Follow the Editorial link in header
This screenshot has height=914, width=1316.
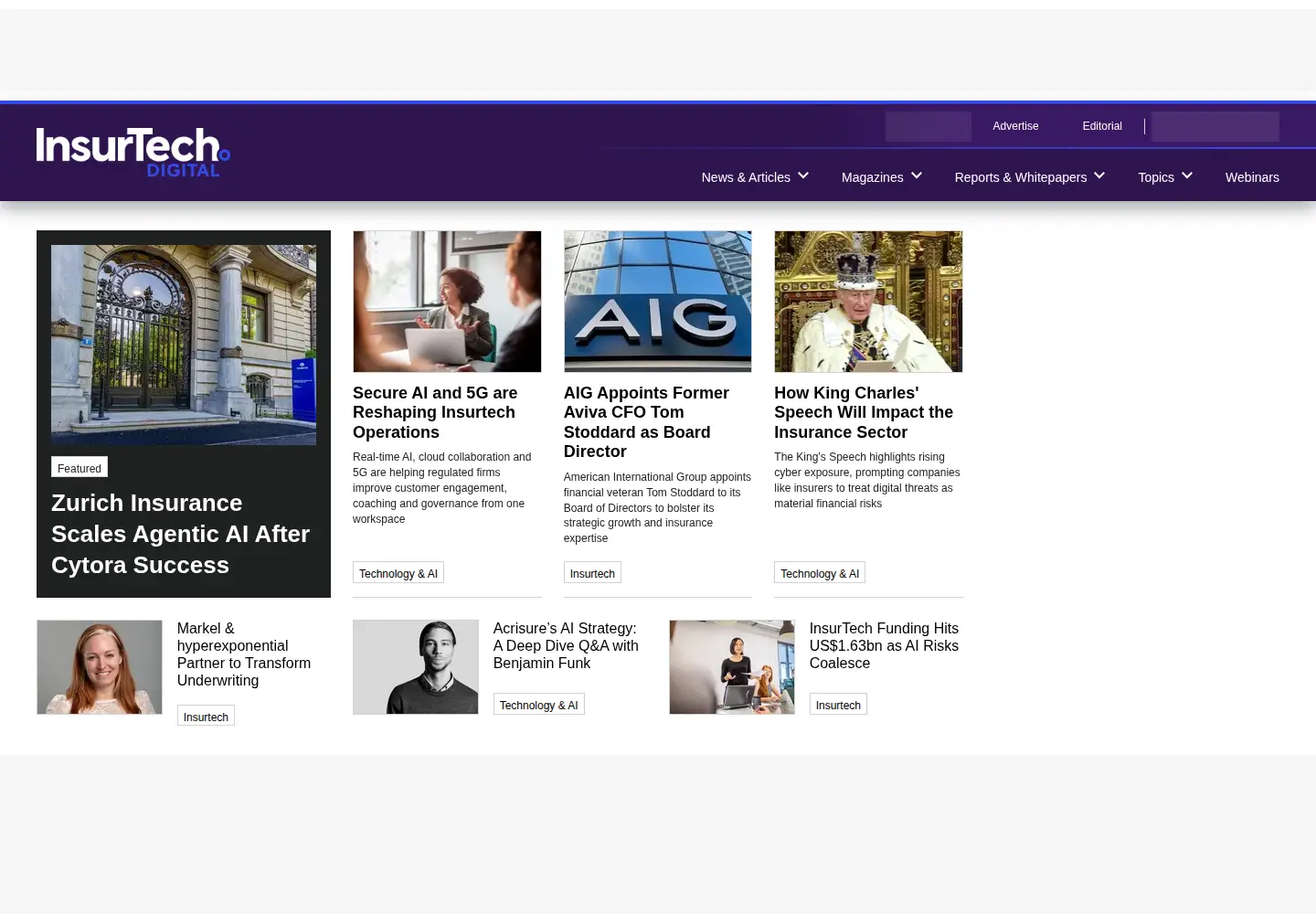pyautogui.click(x=1102, y=126)
